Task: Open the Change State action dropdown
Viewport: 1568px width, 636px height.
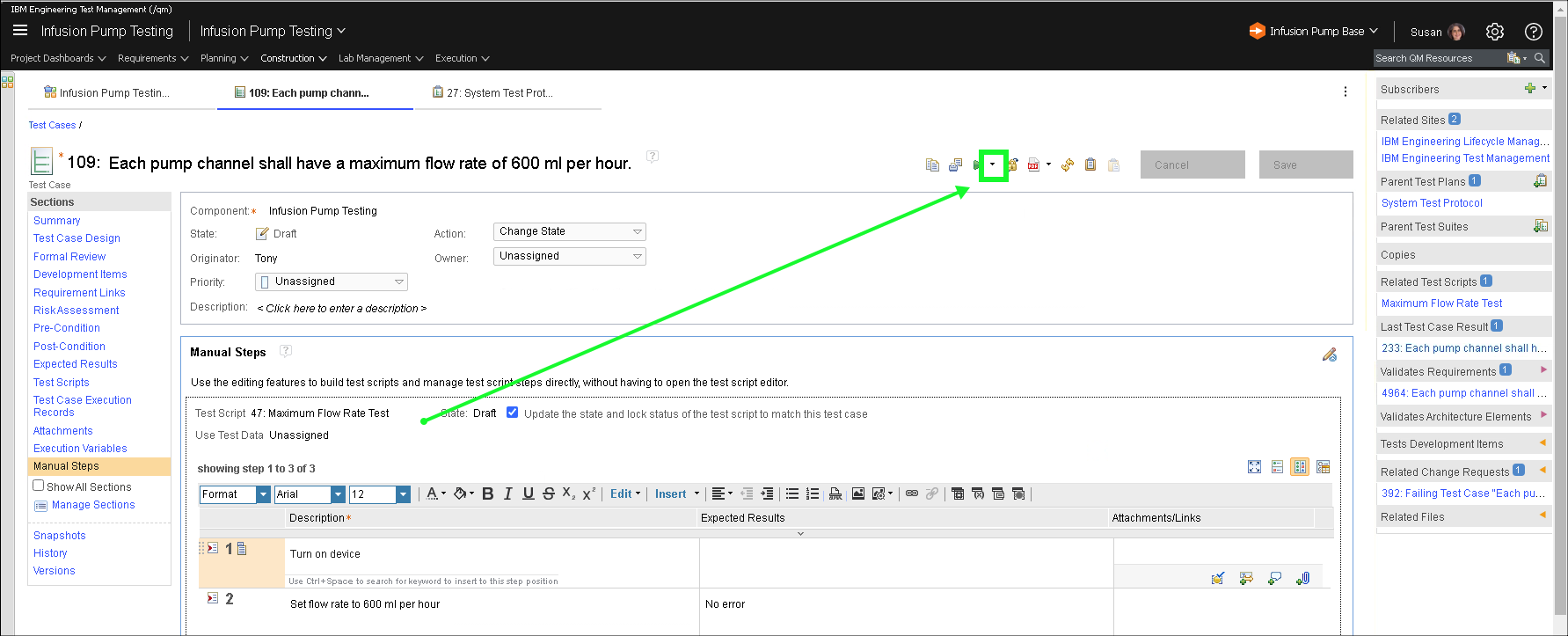Action: tap(569, 231)
